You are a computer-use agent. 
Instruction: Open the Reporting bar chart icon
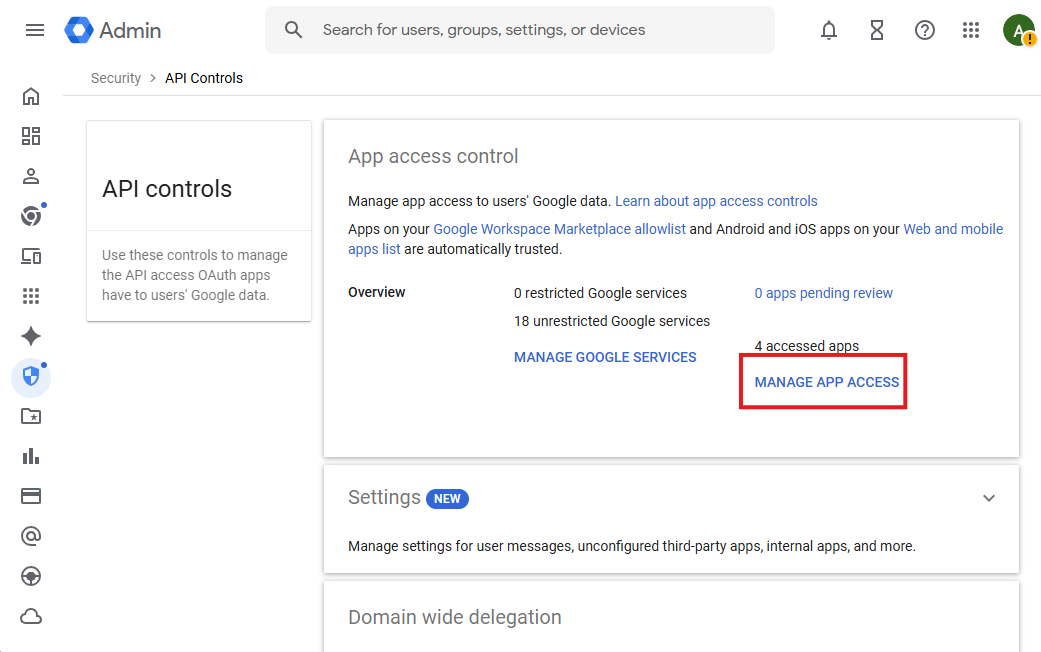tap(31, 457)
